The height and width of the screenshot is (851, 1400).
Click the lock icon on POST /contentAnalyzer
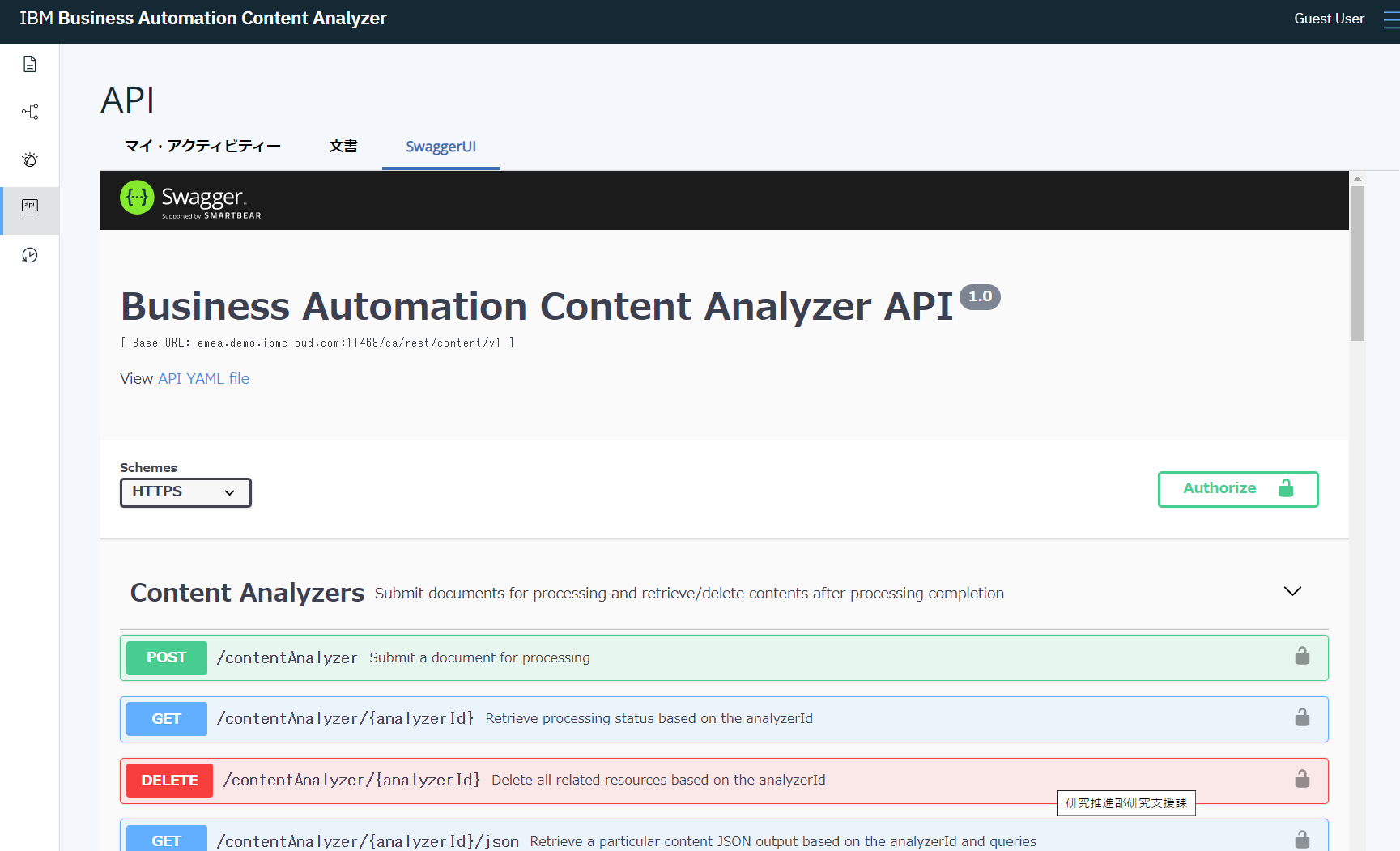tap(1302, 656)
